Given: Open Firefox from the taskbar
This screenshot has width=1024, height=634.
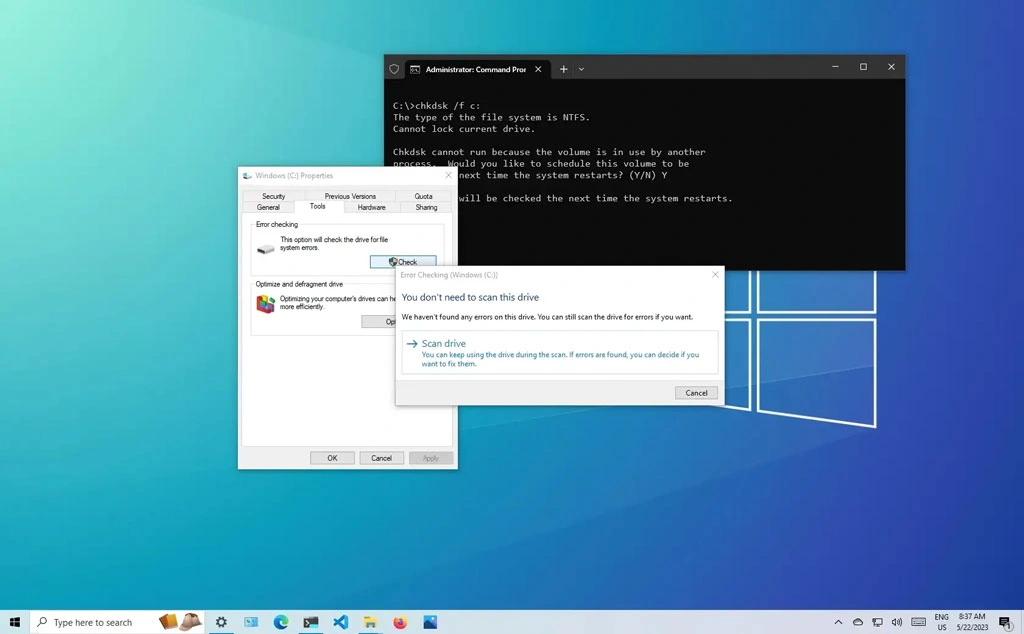Looking at the screenshot, I should (x=399, y=621).
